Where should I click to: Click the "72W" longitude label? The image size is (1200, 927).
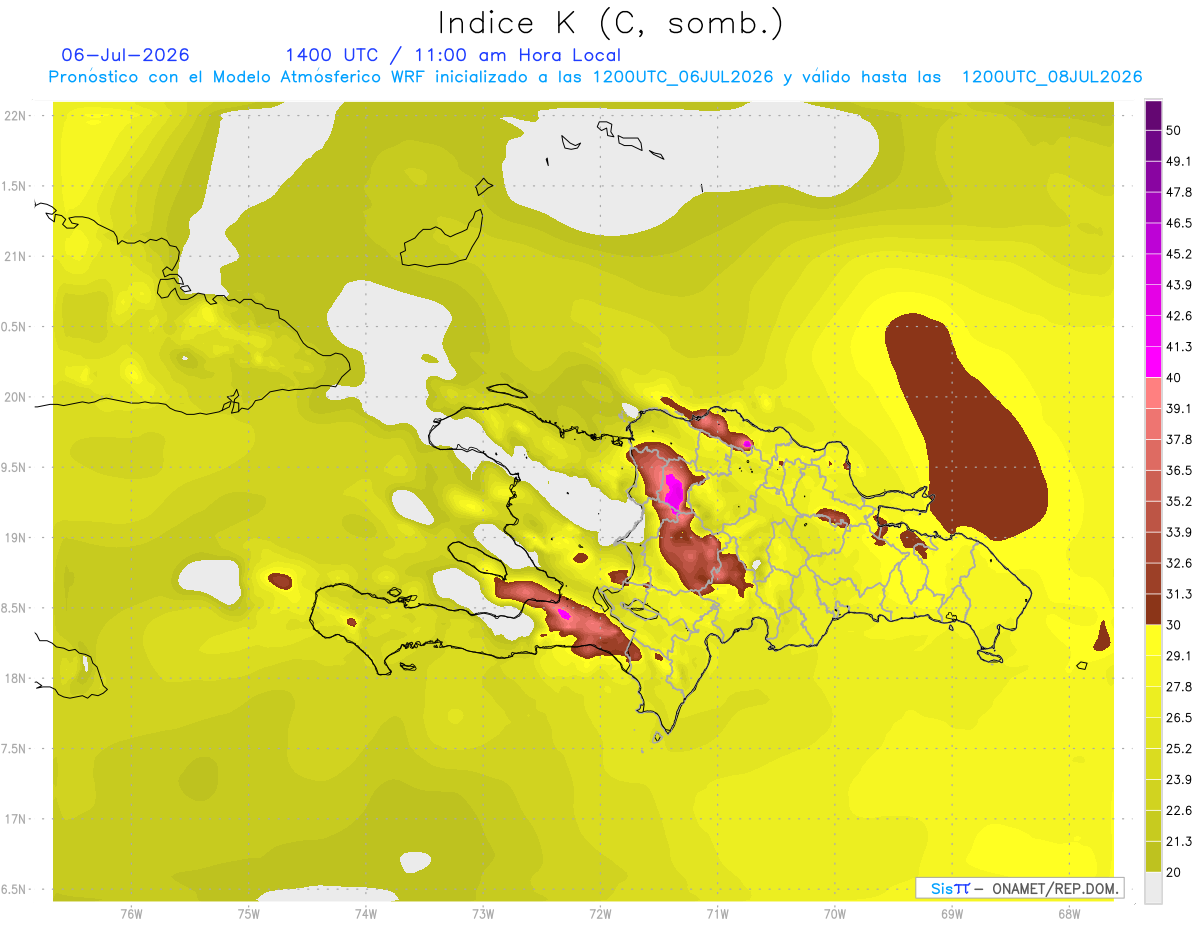pos(600,913)
